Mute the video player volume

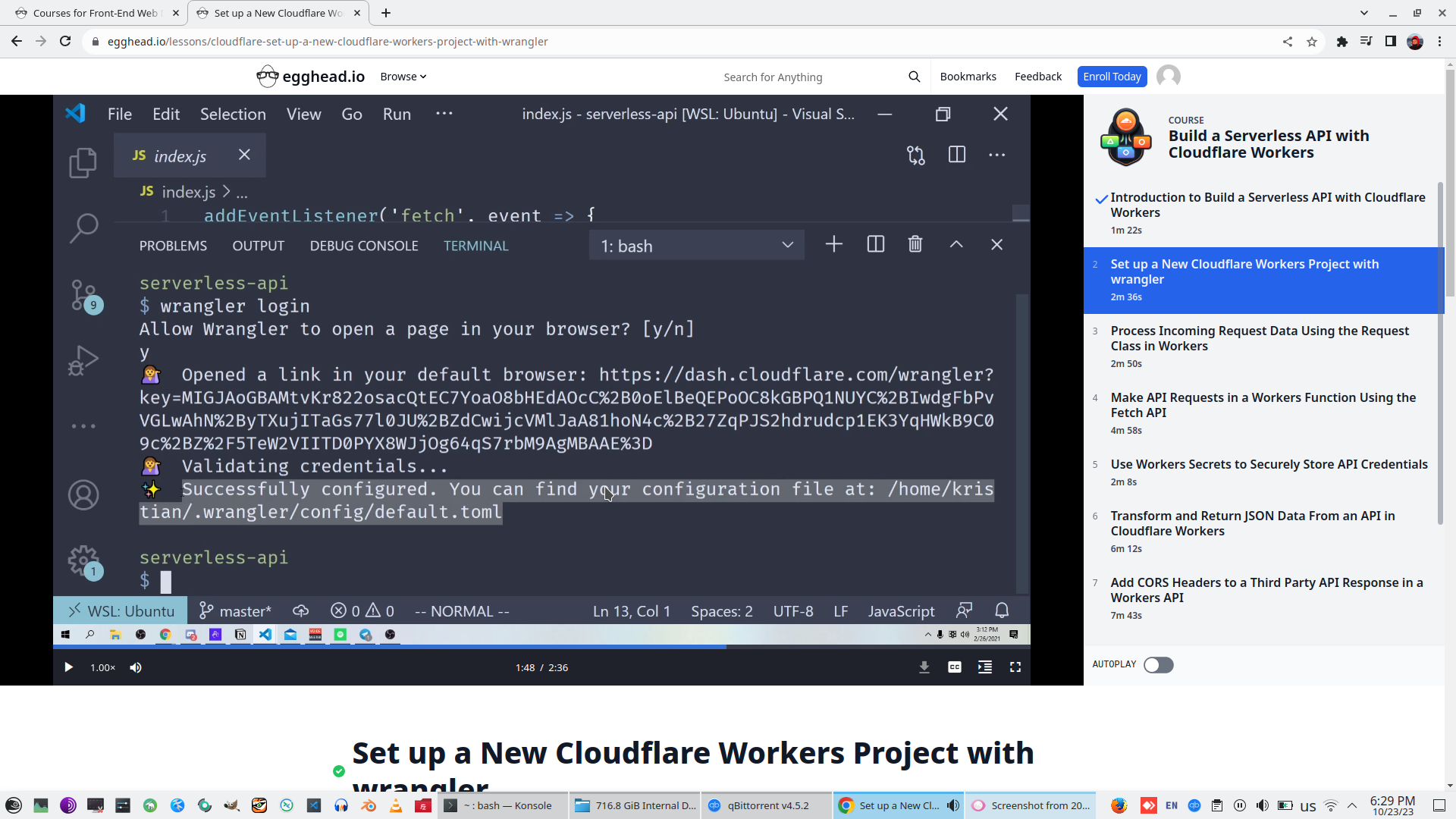(136, 667)
